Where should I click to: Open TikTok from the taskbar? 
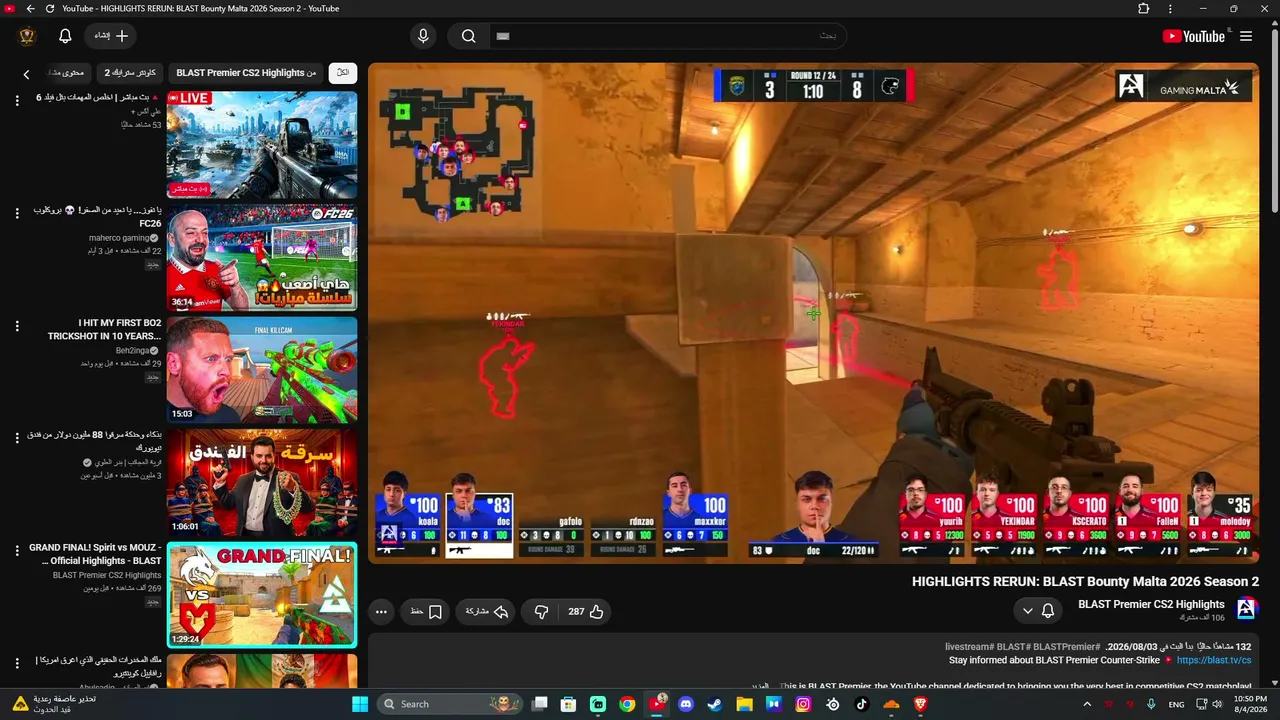[862, 704]
